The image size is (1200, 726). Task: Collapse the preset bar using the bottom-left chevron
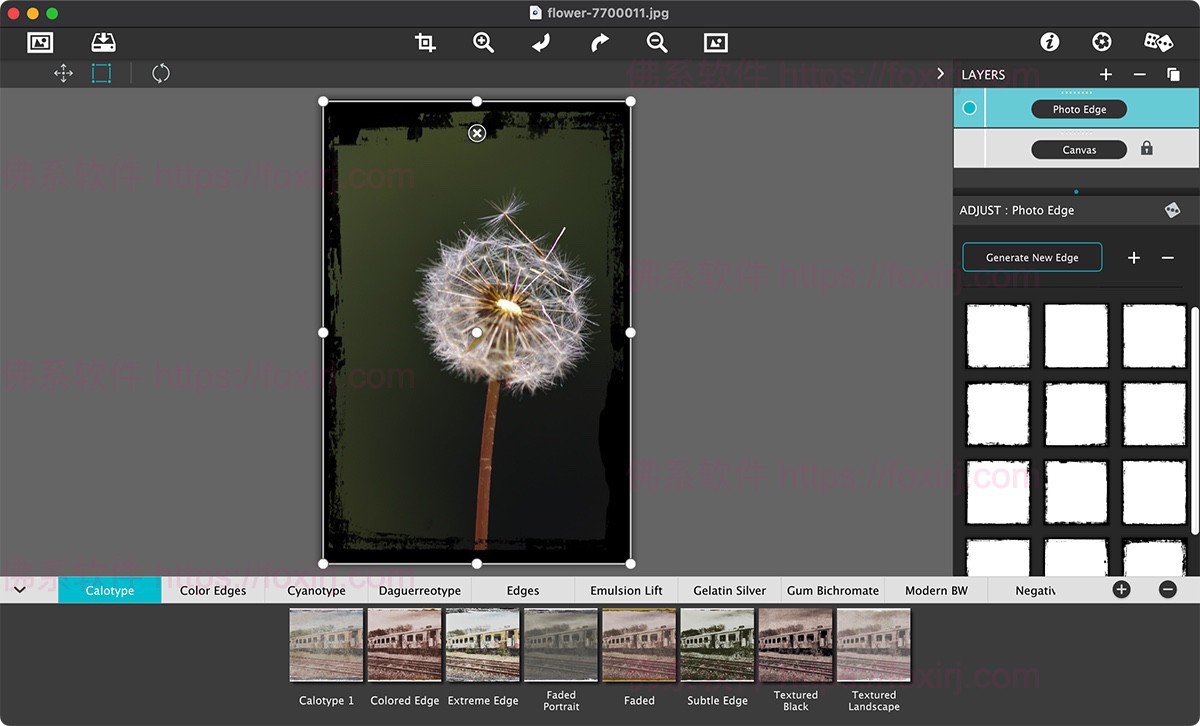19,589
